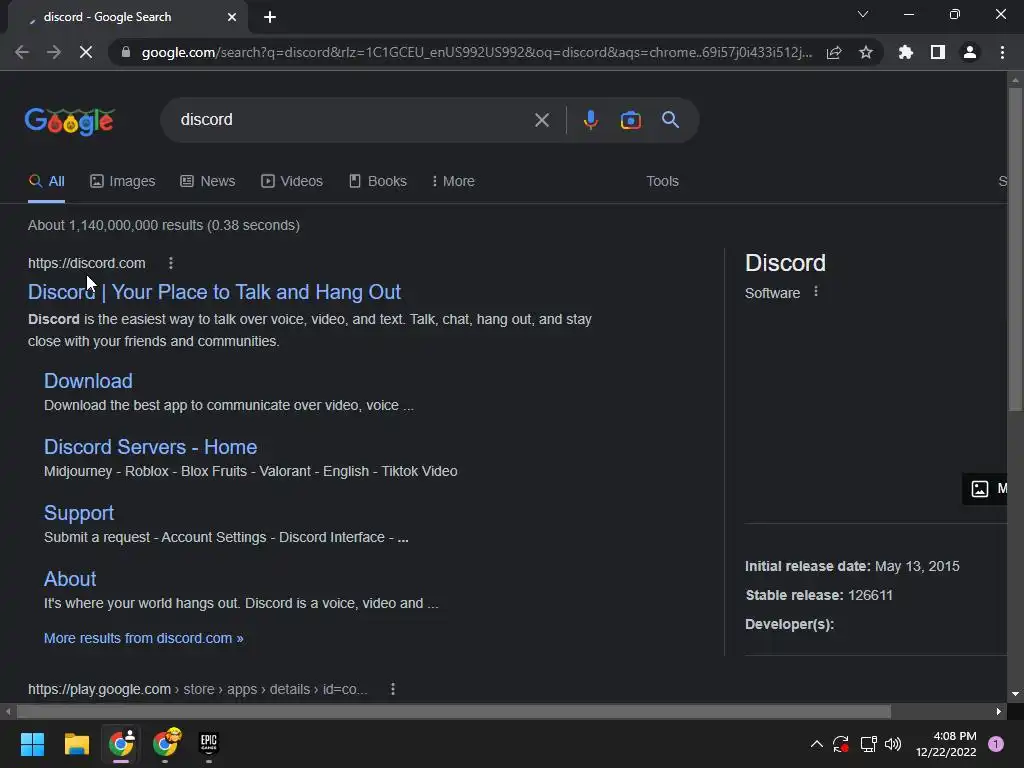Image resolution: width=1024 pixels, height=768 pixels.
Task: Click Stable release 126611 text
Action: point(819,596)
